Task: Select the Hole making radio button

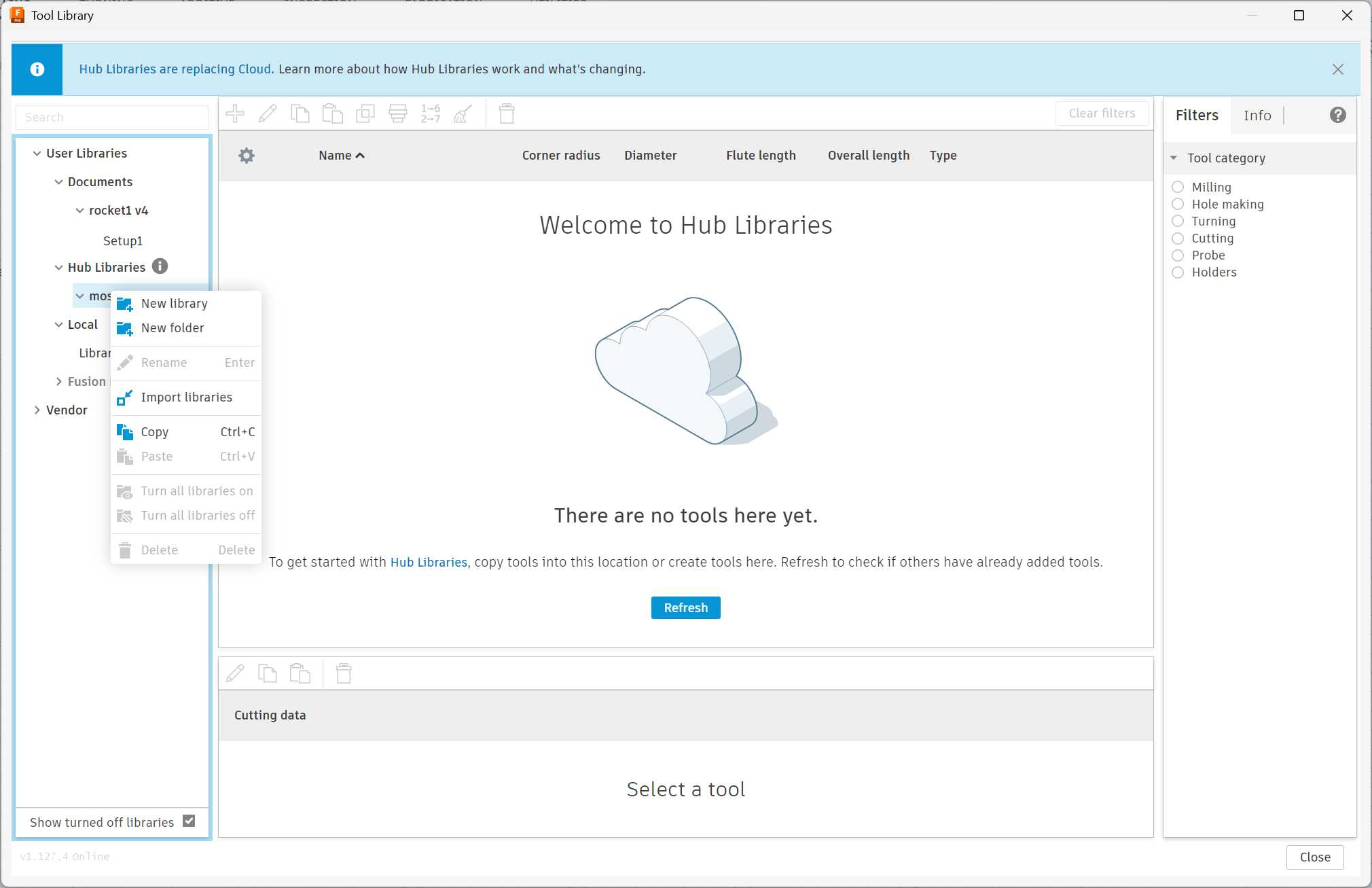Action: [1178, 204]
